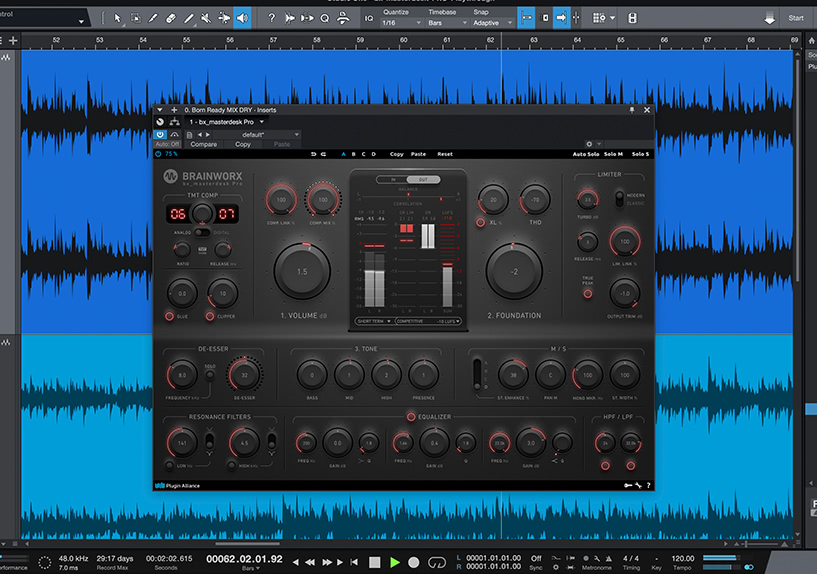Stop playback in transport
Viewport: 817px width, 574px height.
[375, 563]
